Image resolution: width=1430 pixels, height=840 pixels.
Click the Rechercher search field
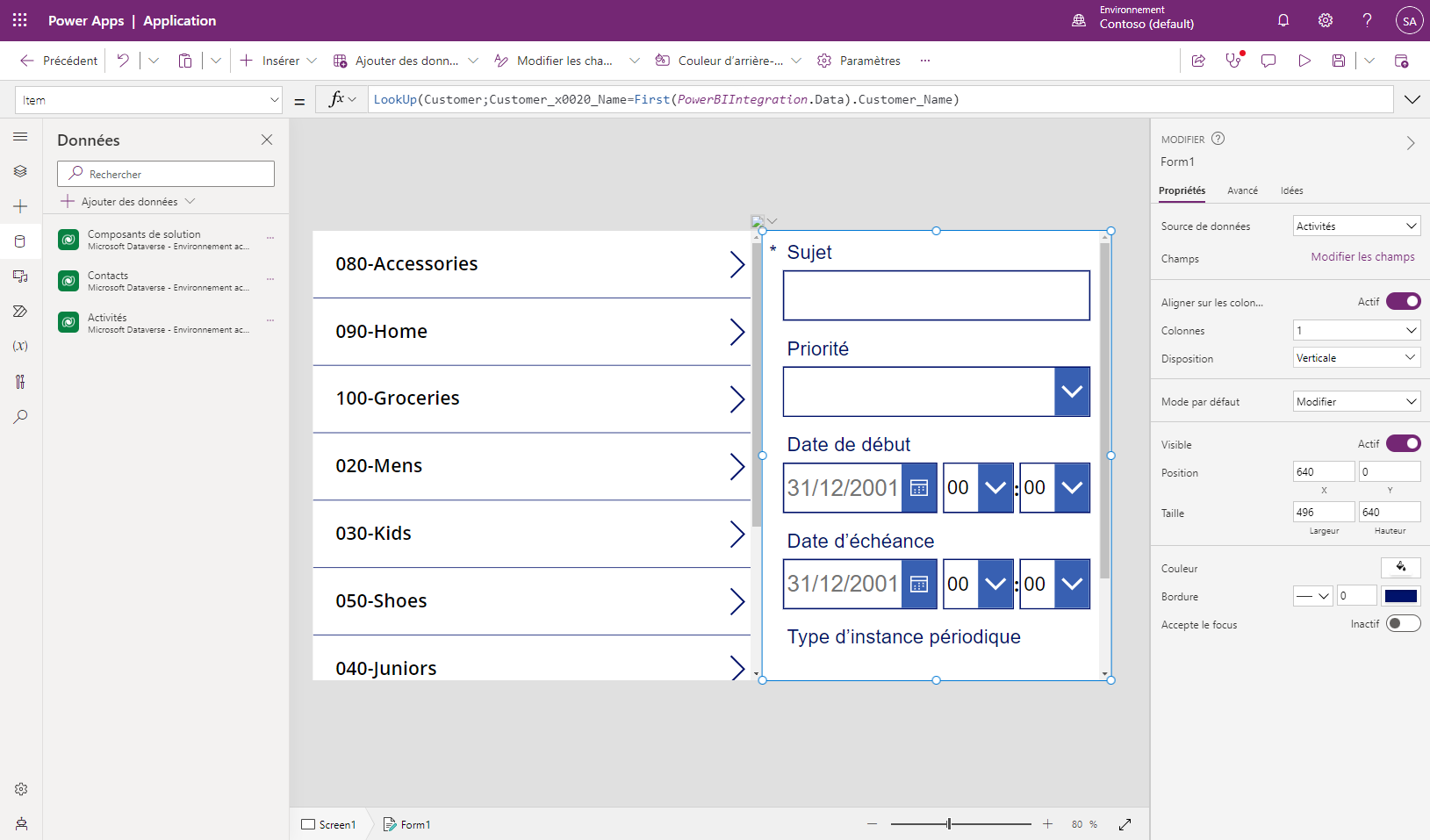pos(166,174)
